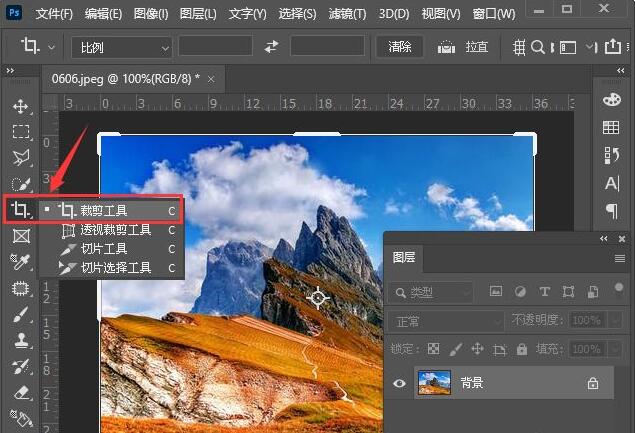Image resolution: width=635 pixels, height=433 pixels.
Task: Select the Eyedropper tool
Action: tap(20, 262)
